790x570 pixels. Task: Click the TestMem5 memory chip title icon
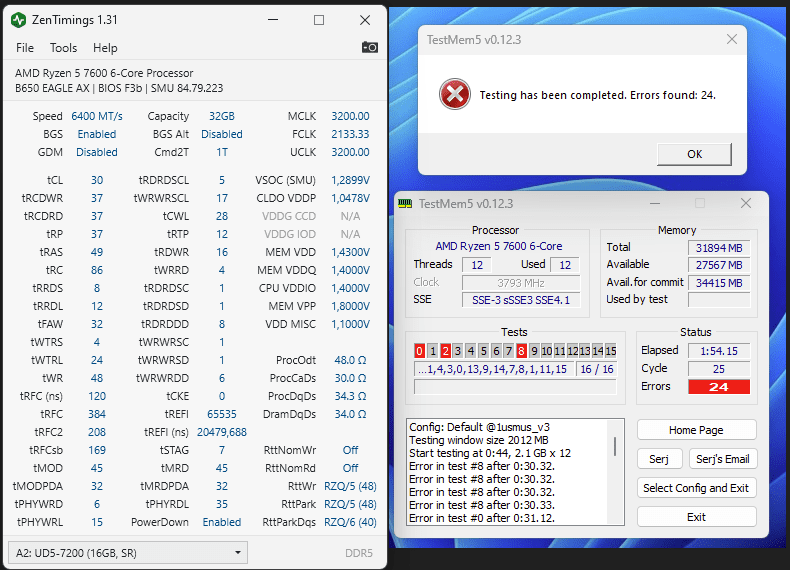tap(405, 204)
